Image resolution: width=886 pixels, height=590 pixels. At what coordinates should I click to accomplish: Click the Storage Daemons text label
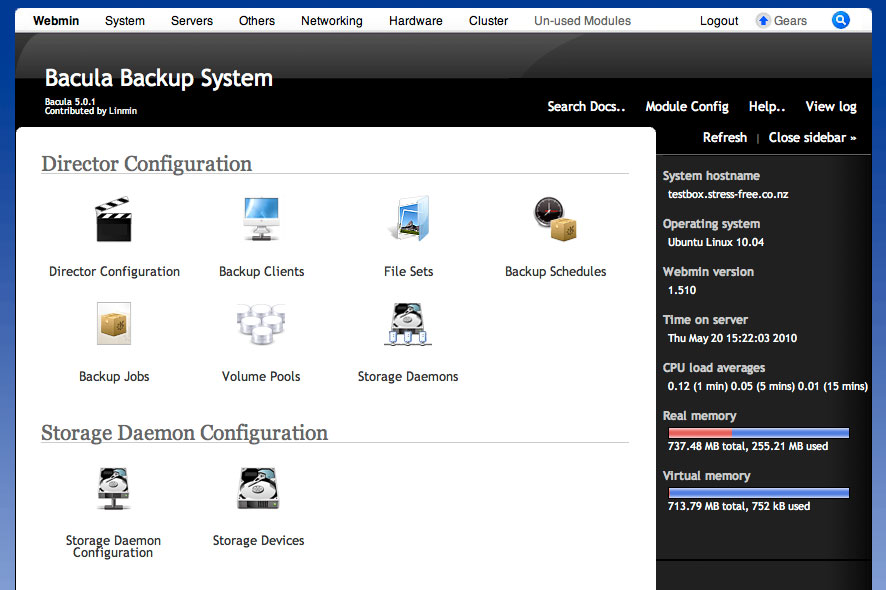coord(408,376)
